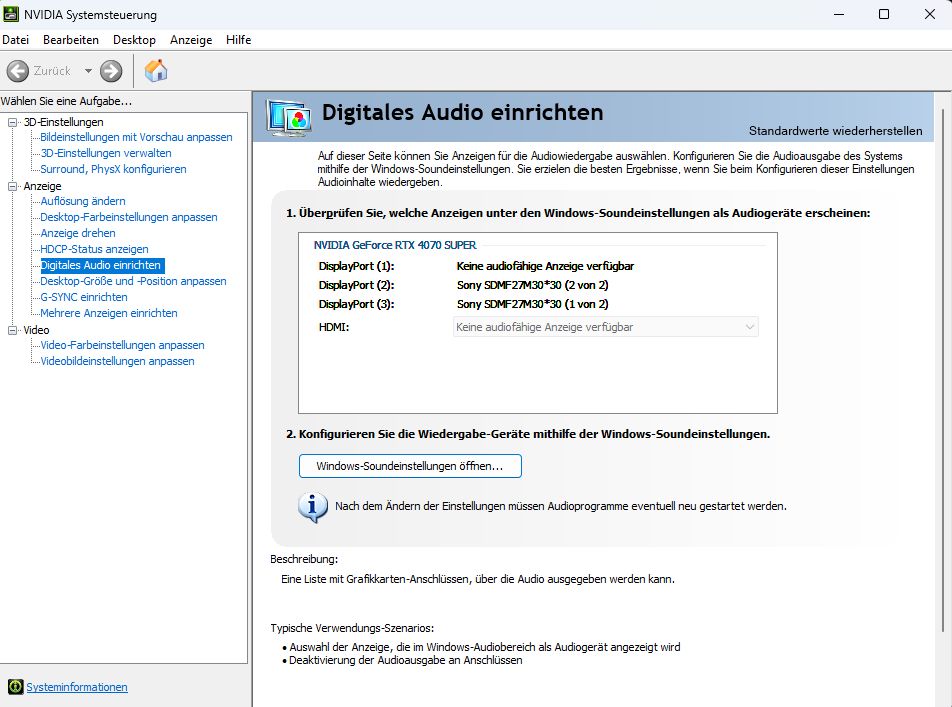Viewport: 952px width, 707px height.
Task: Select 3D-Einstellungen verwalten
Action: click(x=106, y=153)
